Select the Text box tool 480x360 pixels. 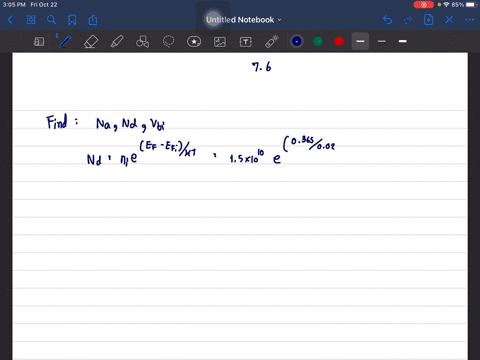pyautogui.click(x=246, y=42)
